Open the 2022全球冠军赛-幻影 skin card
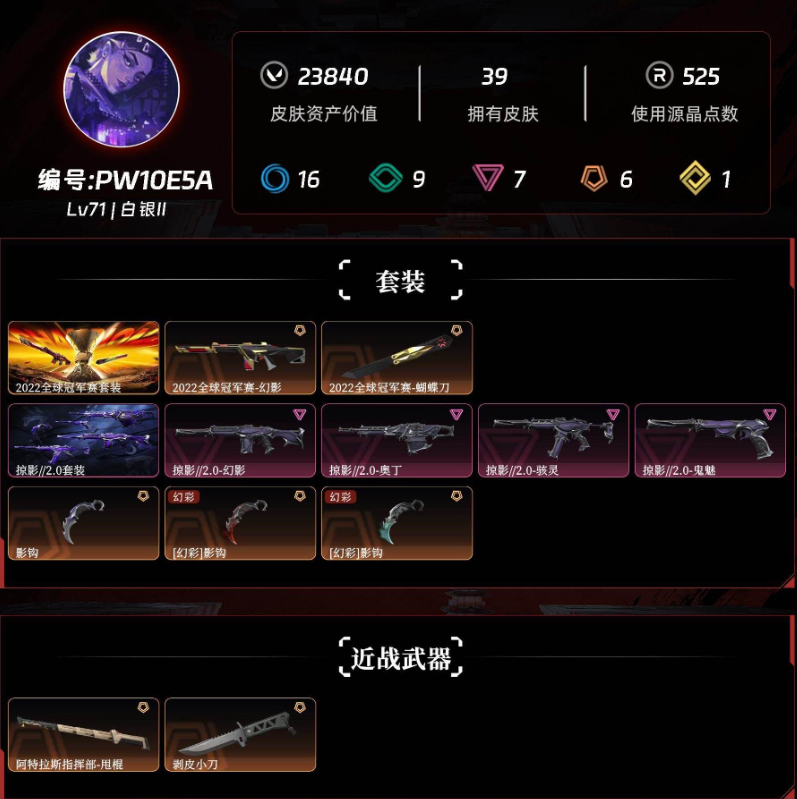The width and height of the screenshot is (797, 799). click(240, 358)
